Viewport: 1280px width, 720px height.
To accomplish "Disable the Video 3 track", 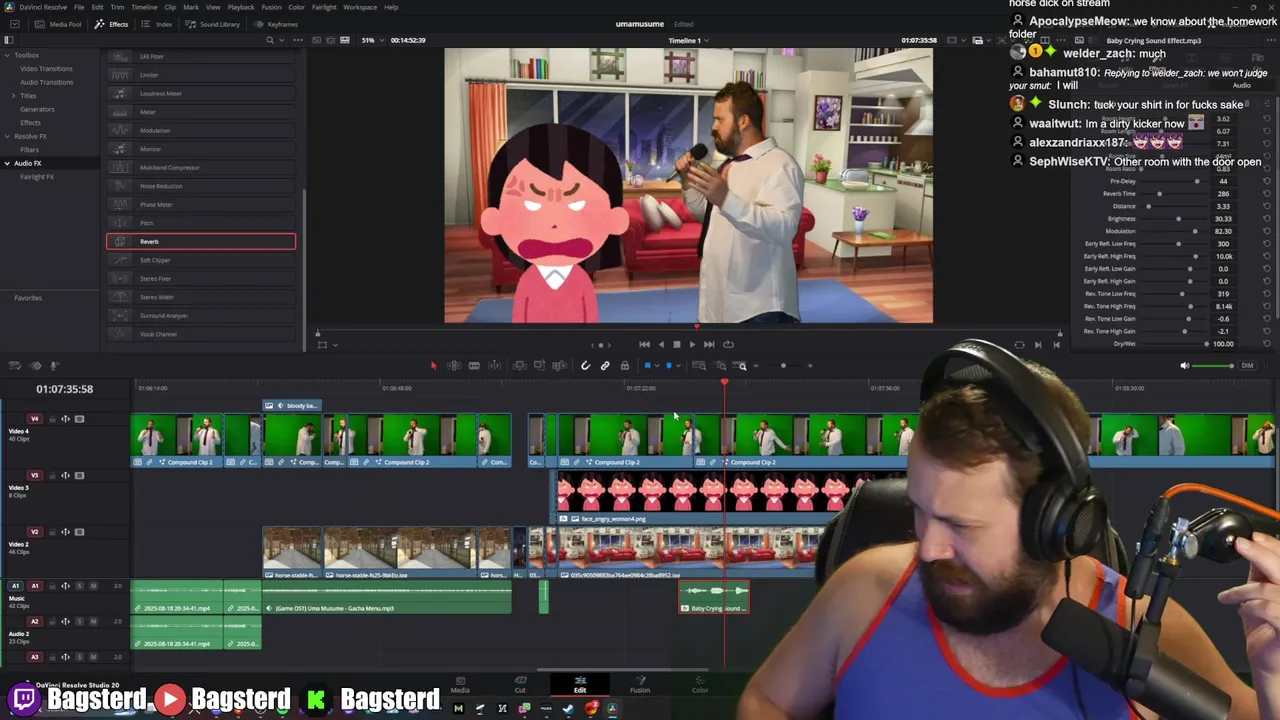I will (79, 476).
